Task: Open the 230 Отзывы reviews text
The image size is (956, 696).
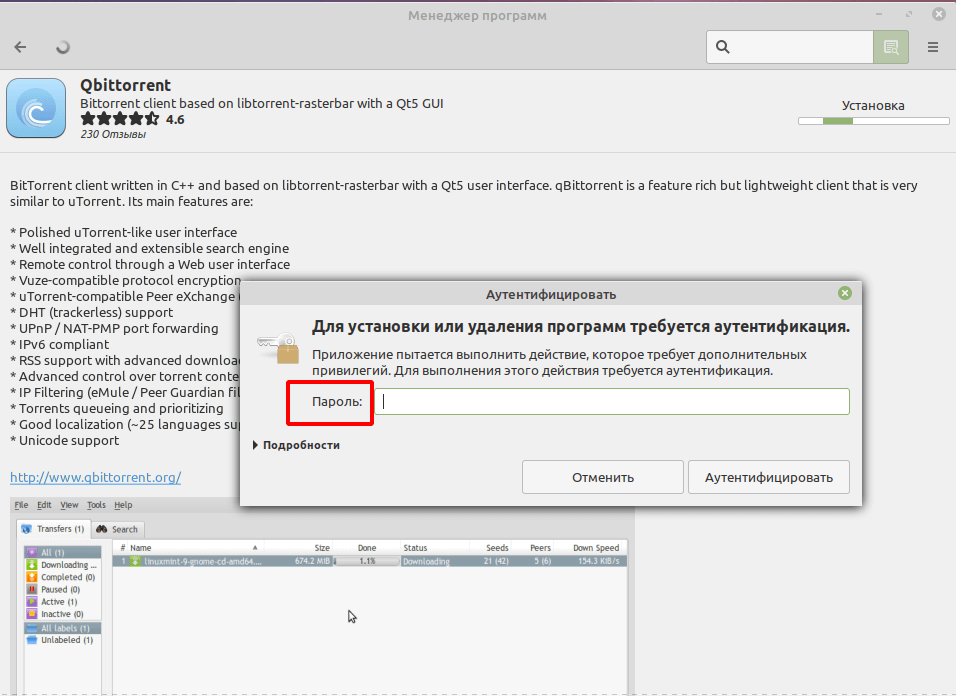Action: (113, 134)
